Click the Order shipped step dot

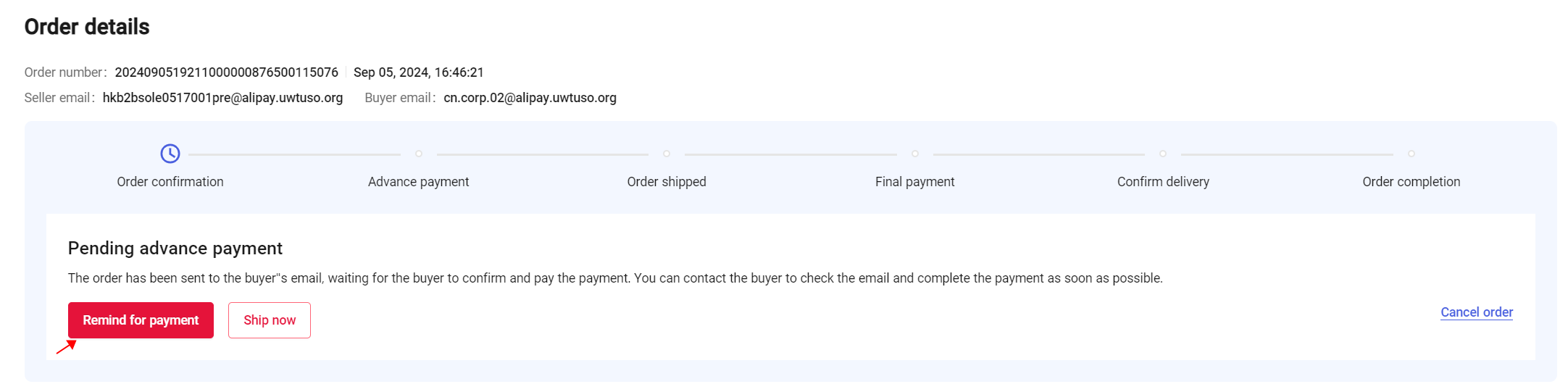pos(667,154)
